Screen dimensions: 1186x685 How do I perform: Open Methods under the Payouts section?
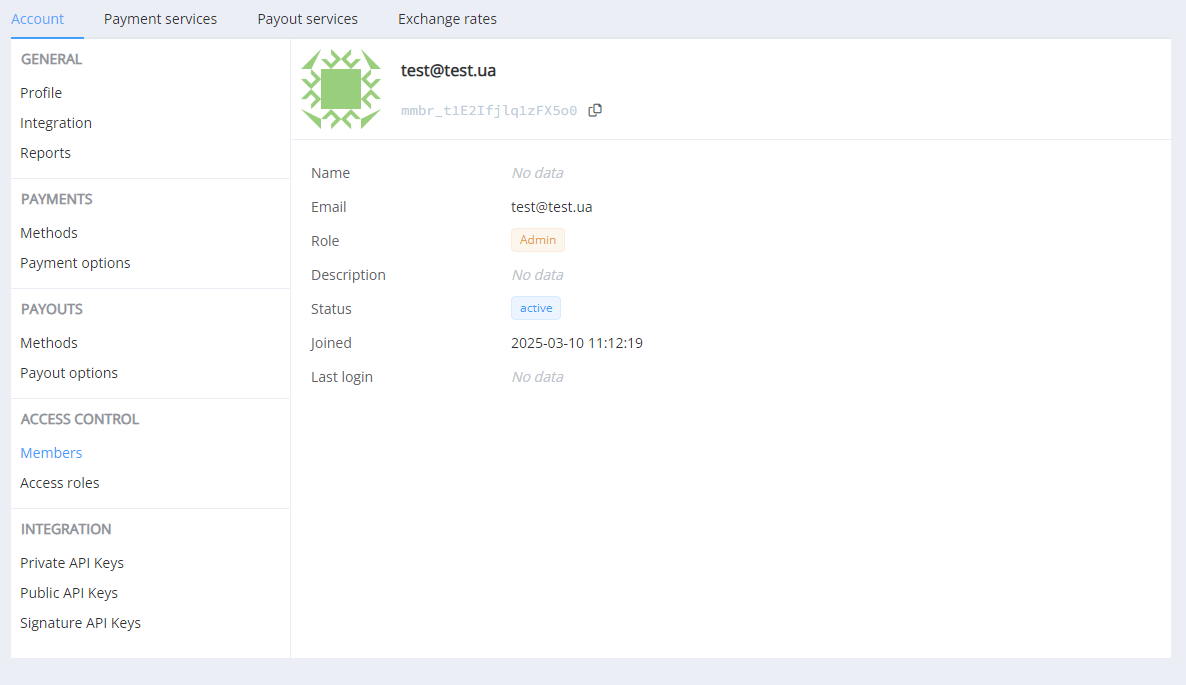(x=49, y=343)
